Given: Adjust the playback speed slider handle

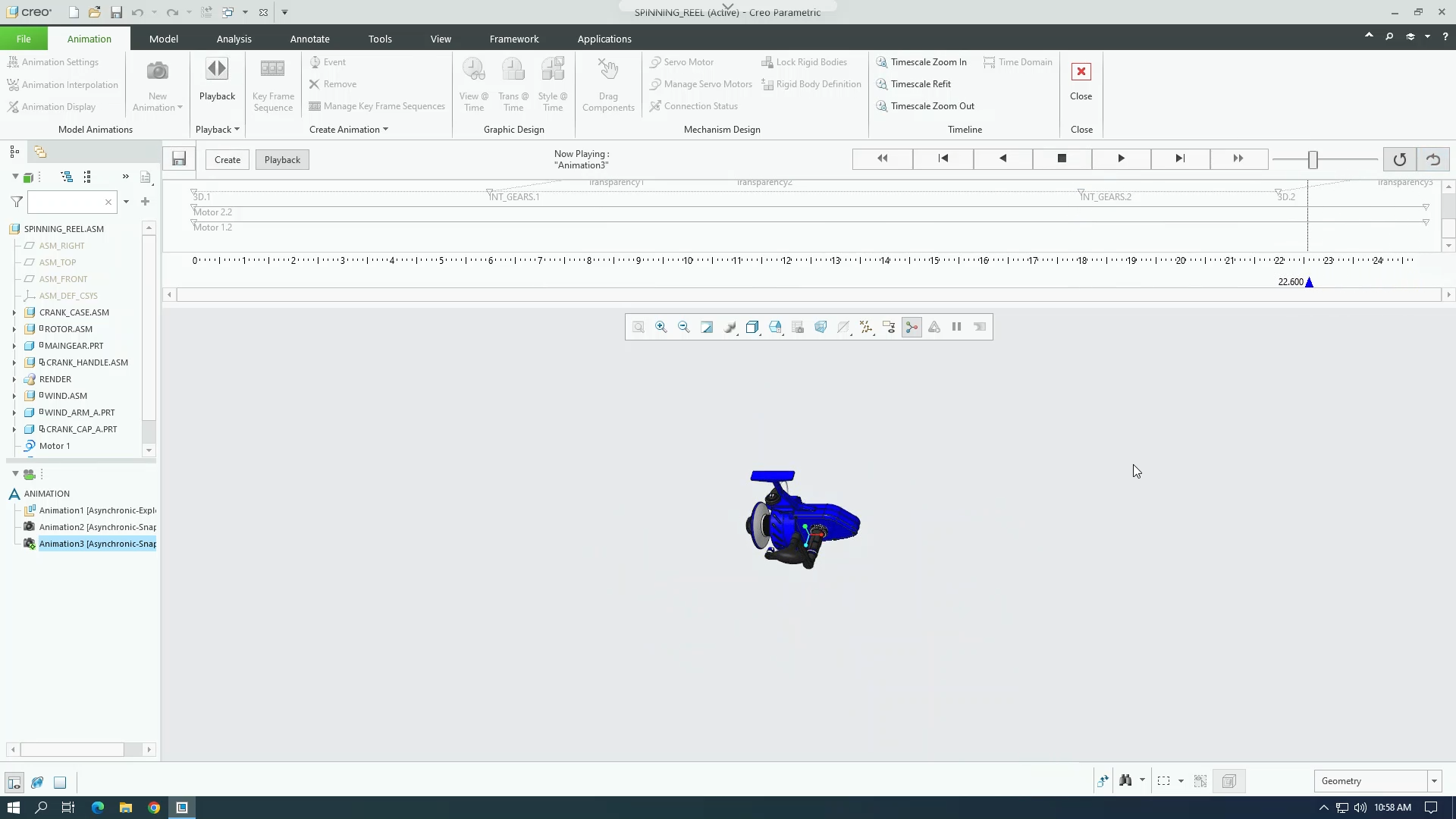Looking at the screenshot, I should (1313, 159).
